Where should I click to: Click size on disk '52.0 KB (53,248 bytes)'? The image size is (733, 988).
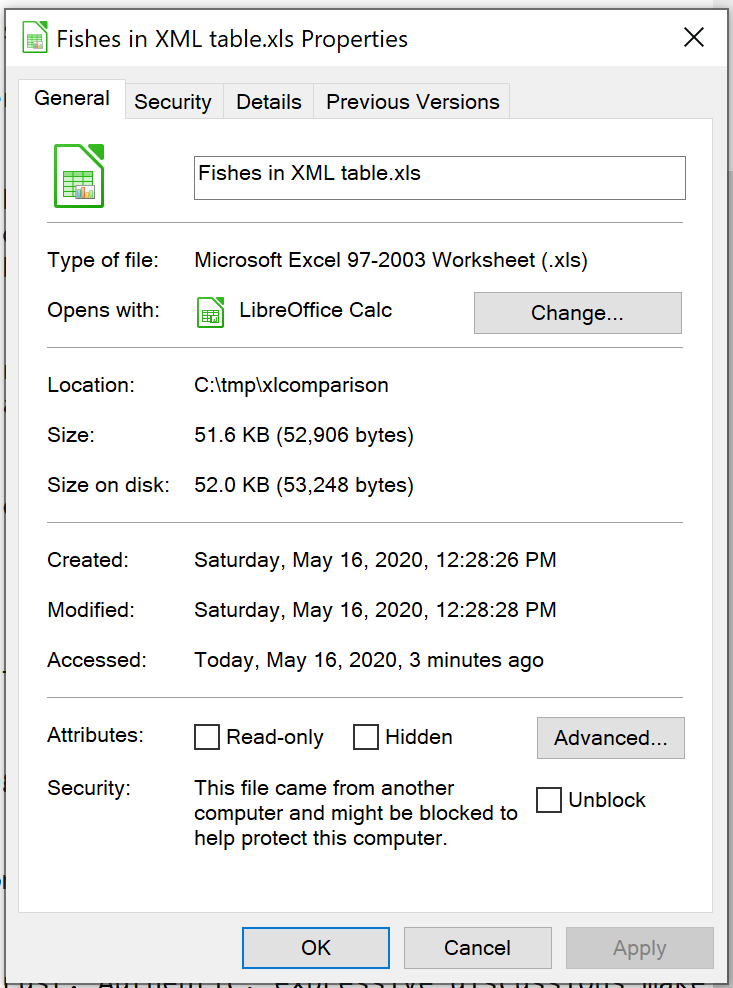(304, 485)
